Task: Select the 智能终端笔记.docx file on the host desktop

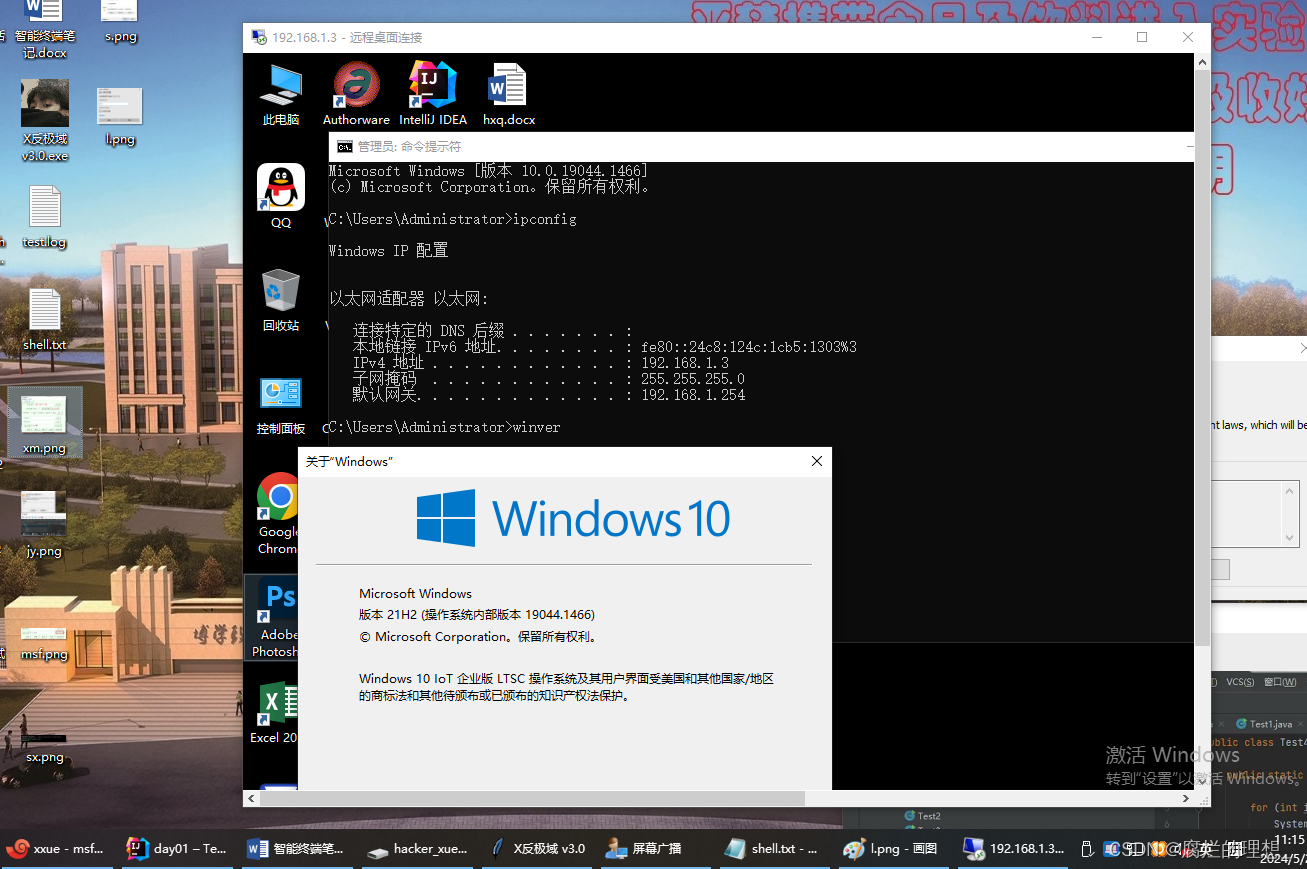Action: (x=43, y=30)
